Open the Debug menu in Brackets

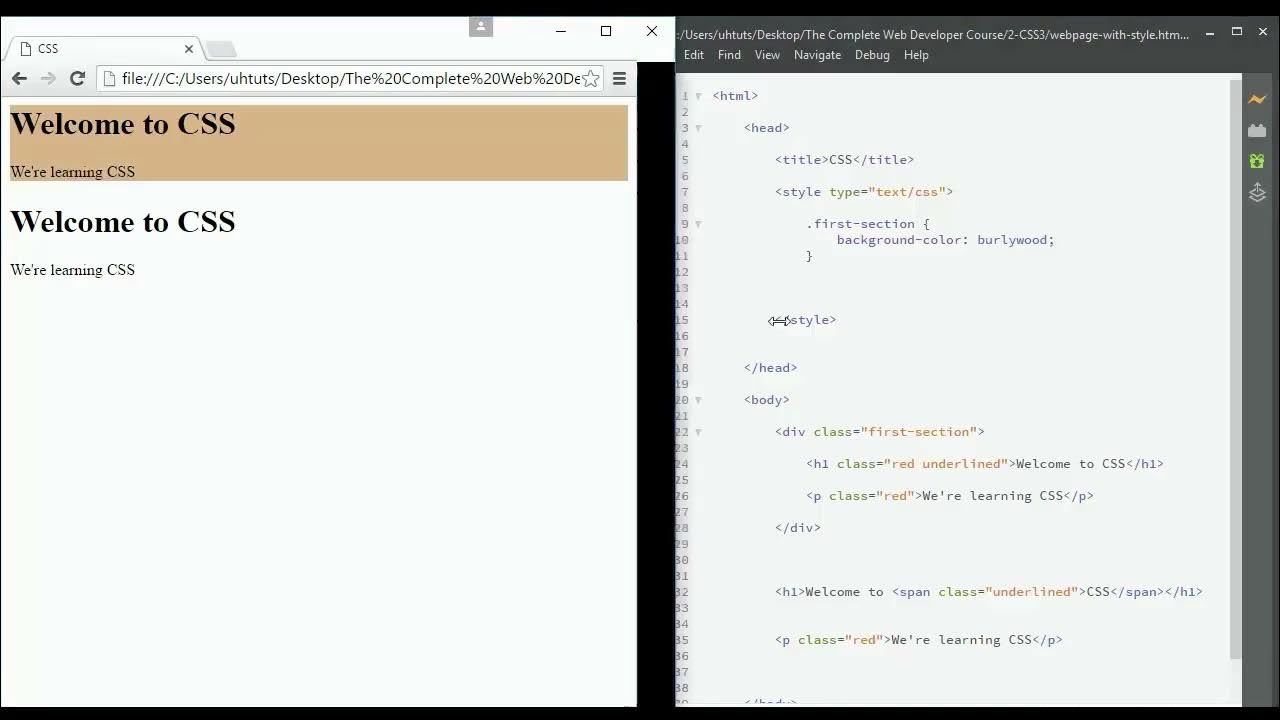pos(872,55)
